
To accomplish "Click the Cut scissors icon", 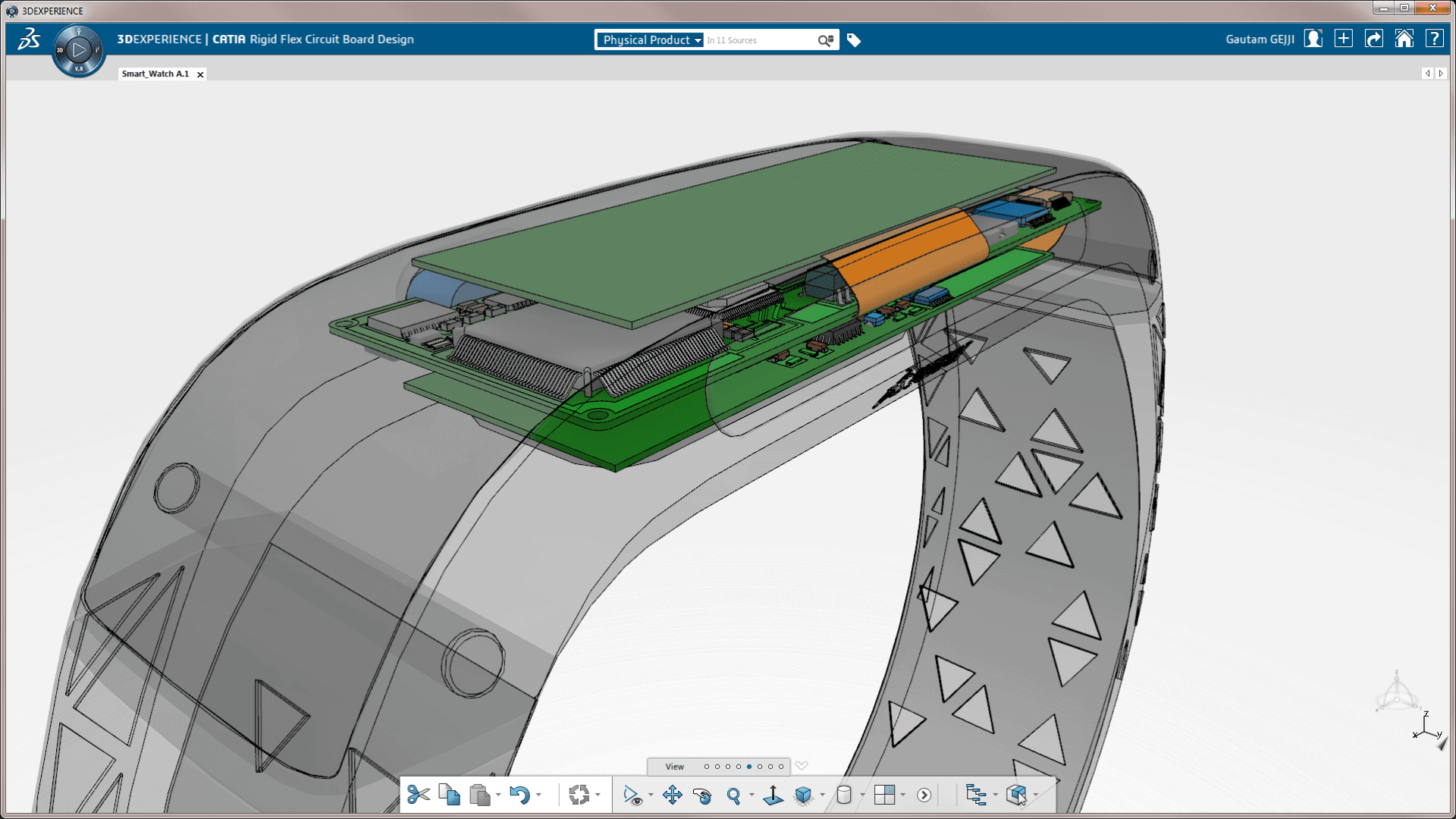I will 418,795.
